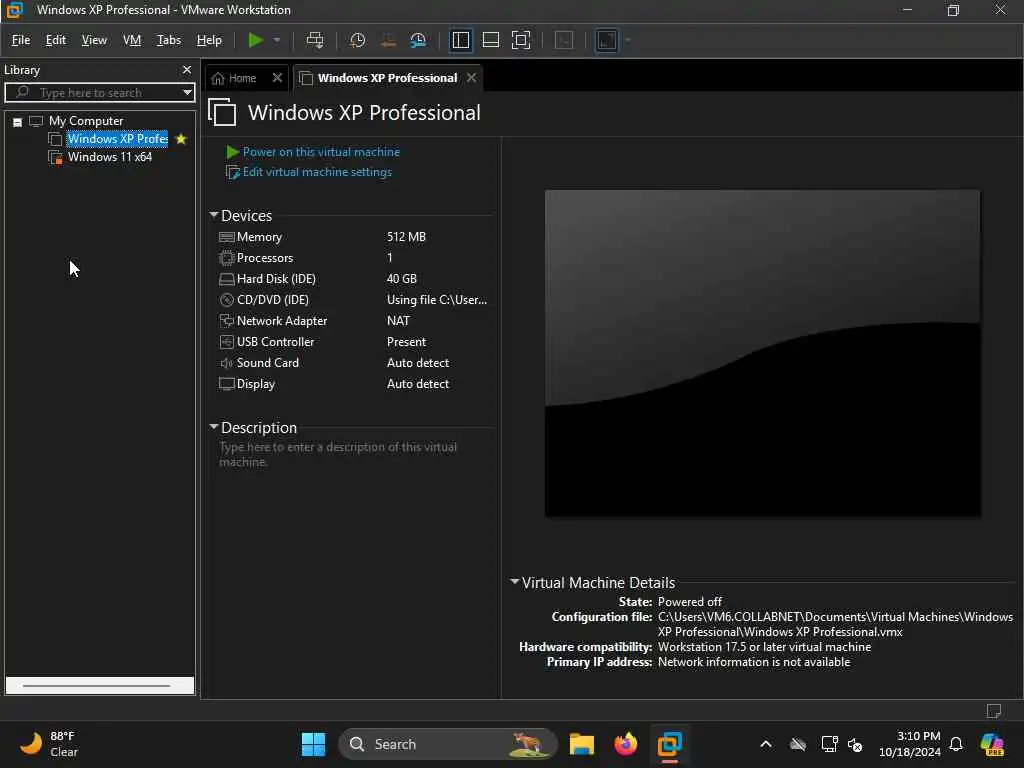Show hidden system tray icons chevron
1024x768 pixels.
point(766,744)
